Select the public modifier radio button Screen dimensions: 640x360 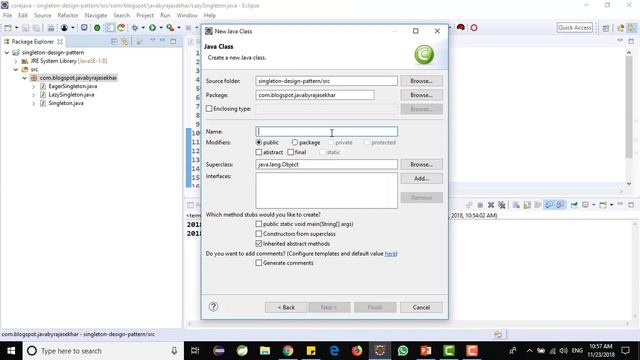[259, 142]
